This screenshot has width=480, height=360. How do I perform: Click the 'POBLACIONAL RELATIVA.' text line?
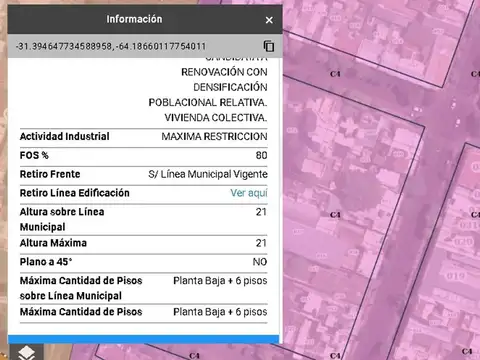point(208,102)
